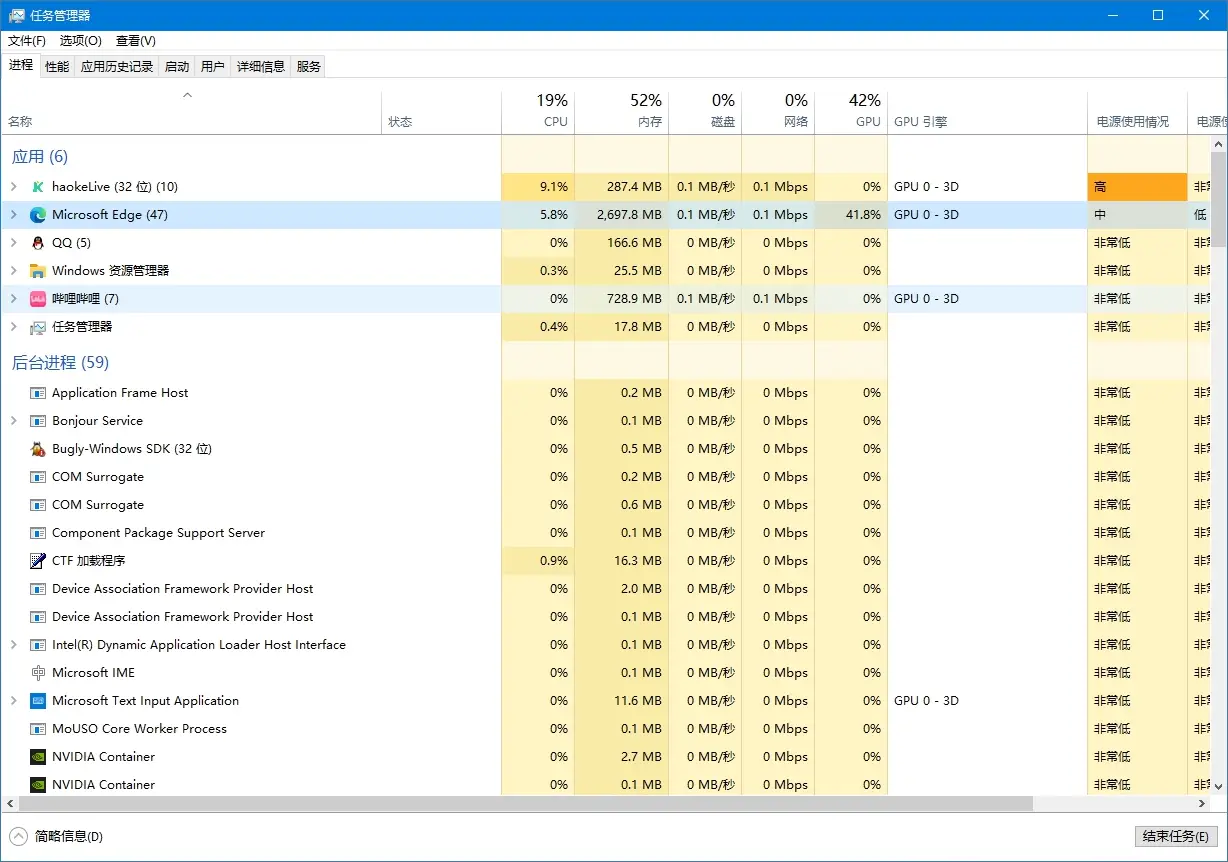Click Edge's 2,697.8 MB memory value

tap(629, 215)
